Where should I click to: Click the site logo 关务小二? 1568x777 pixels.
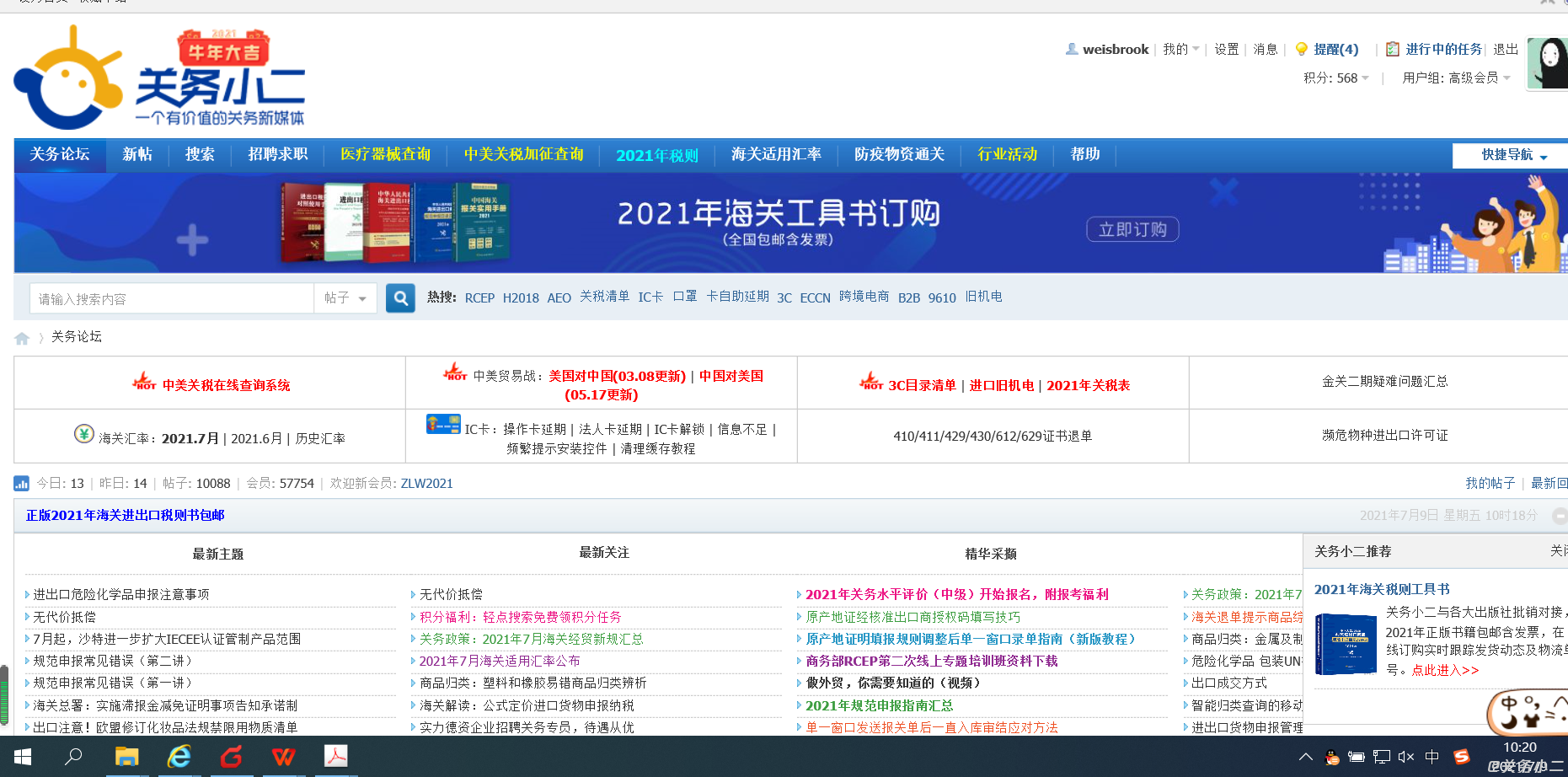pos(159,78)
